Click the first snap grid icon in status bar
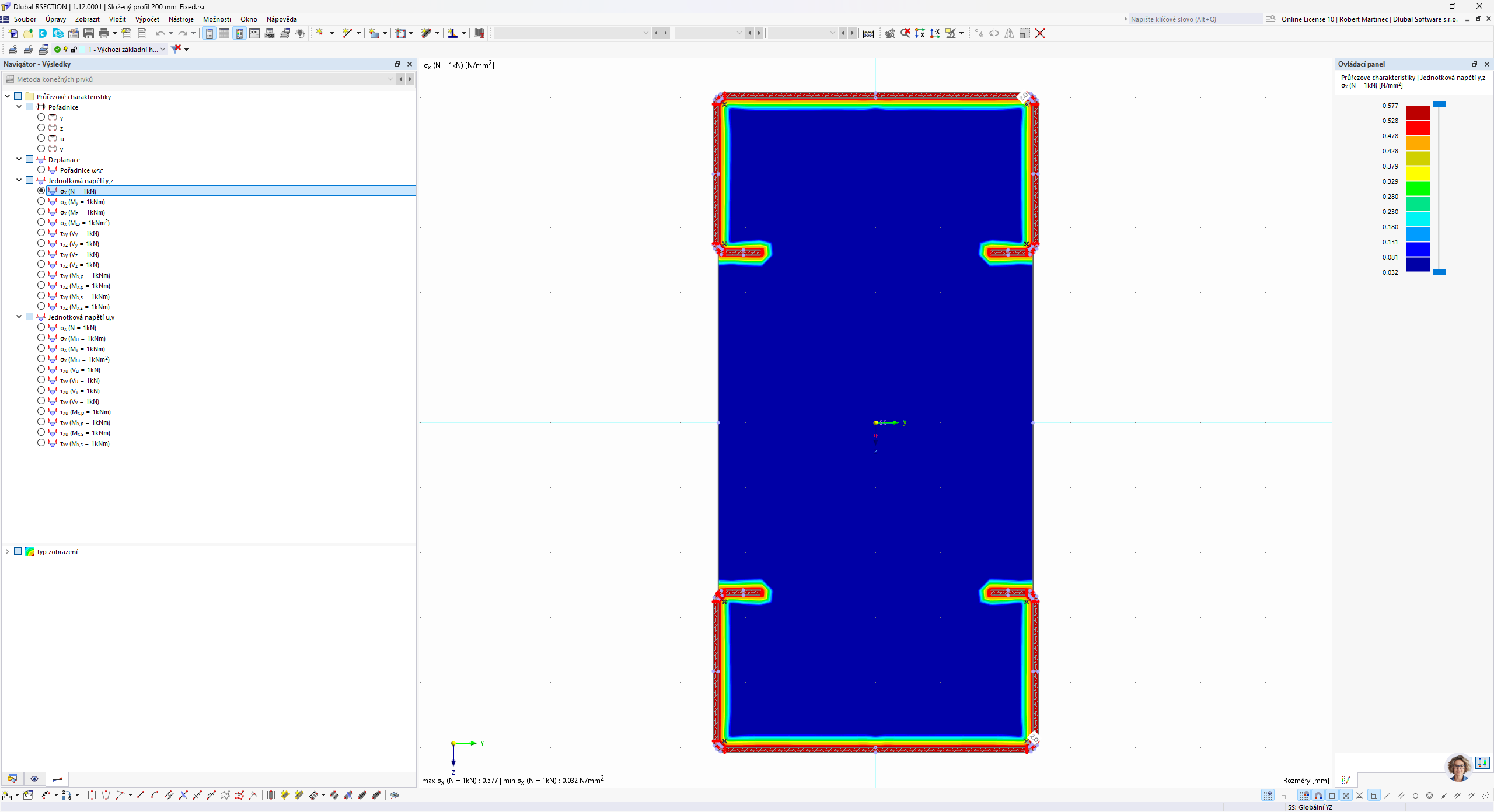 (x=1268, y=795)
